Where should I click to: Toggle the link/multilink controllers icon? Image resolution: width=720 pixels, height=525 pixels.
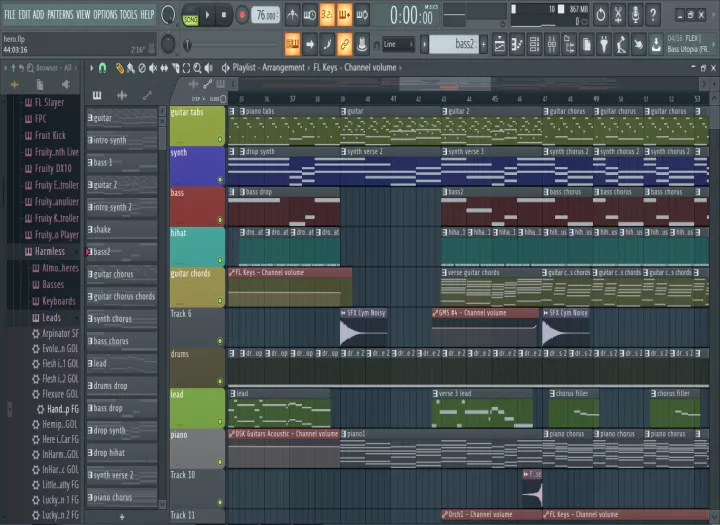(x=344, y=45)
